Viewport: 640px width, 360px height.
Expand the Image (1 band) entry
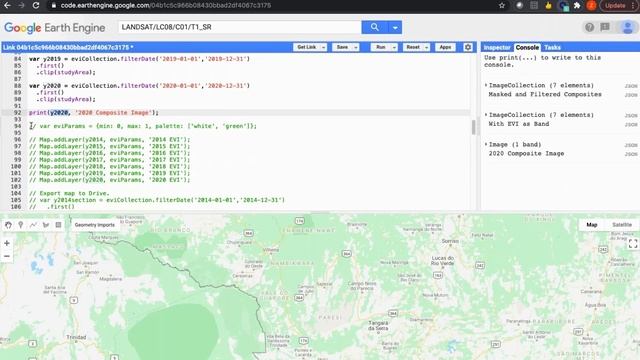click(486, 144)
